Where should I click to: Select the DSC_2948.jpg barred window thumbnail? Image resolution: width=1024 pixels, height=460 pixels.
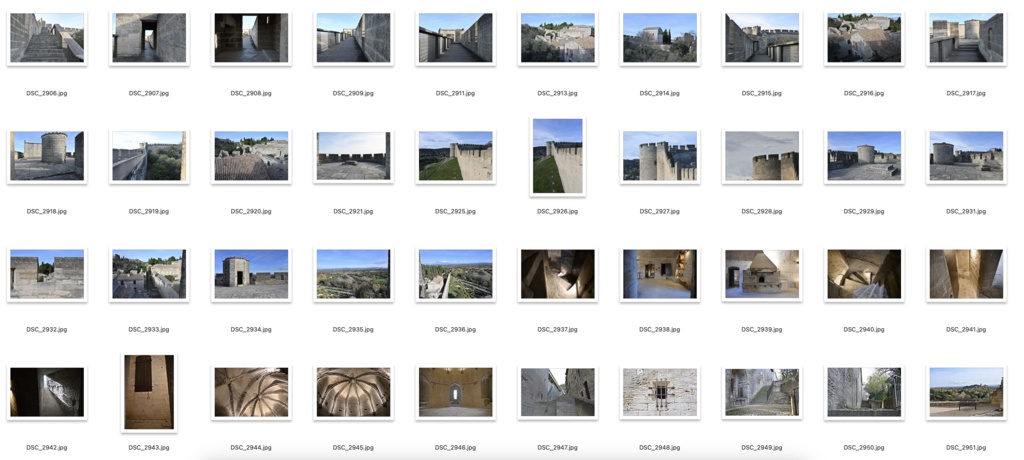point(660,392)
